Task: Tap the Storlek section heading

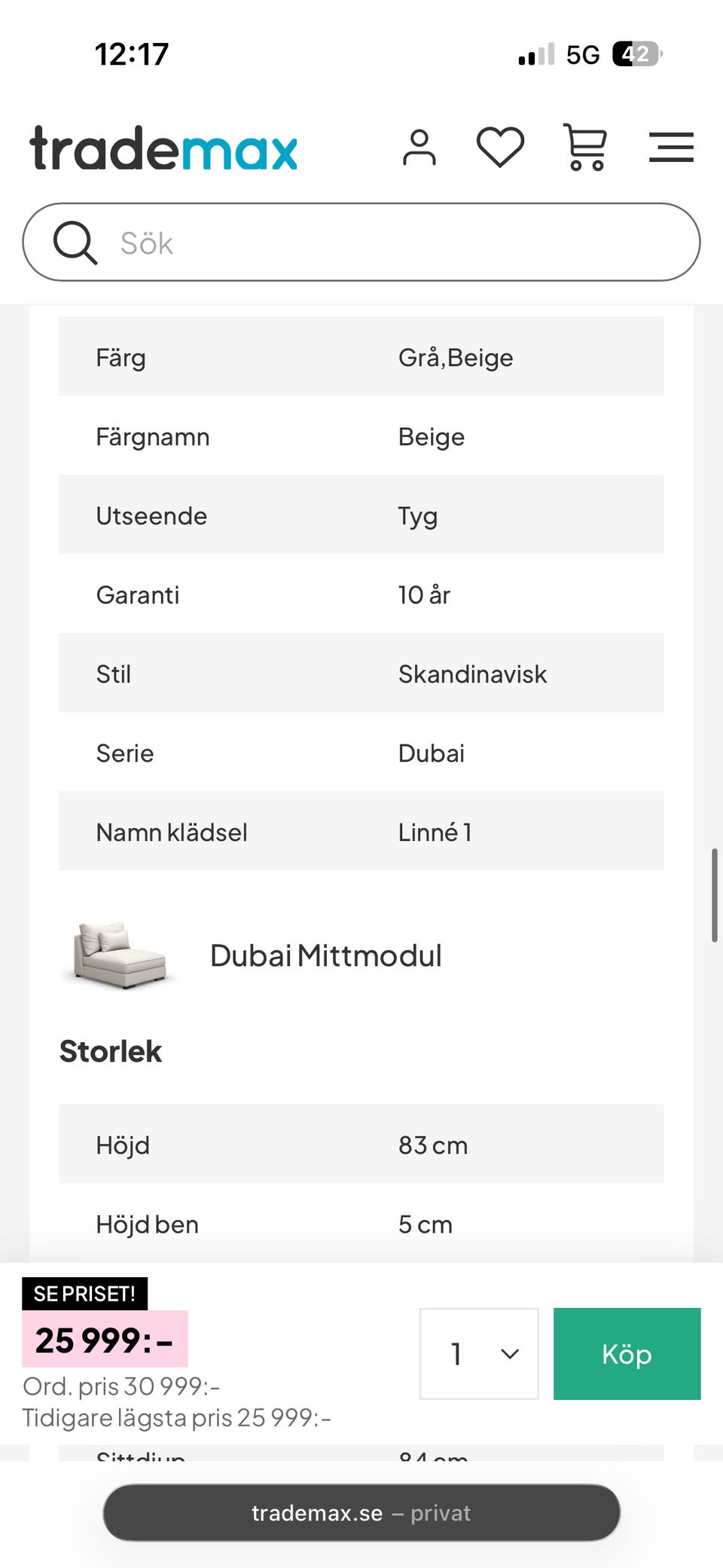Action: coord(111,1051)
